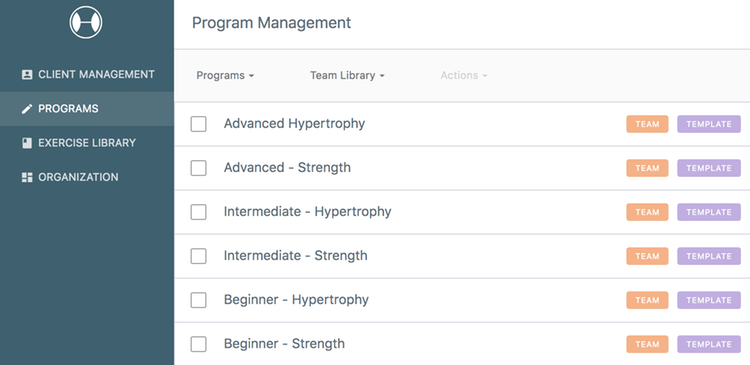The image size is (750, 365).
Task: Click TEAM tag on Intermediate - Strength
Action: [x=647, y=256]
